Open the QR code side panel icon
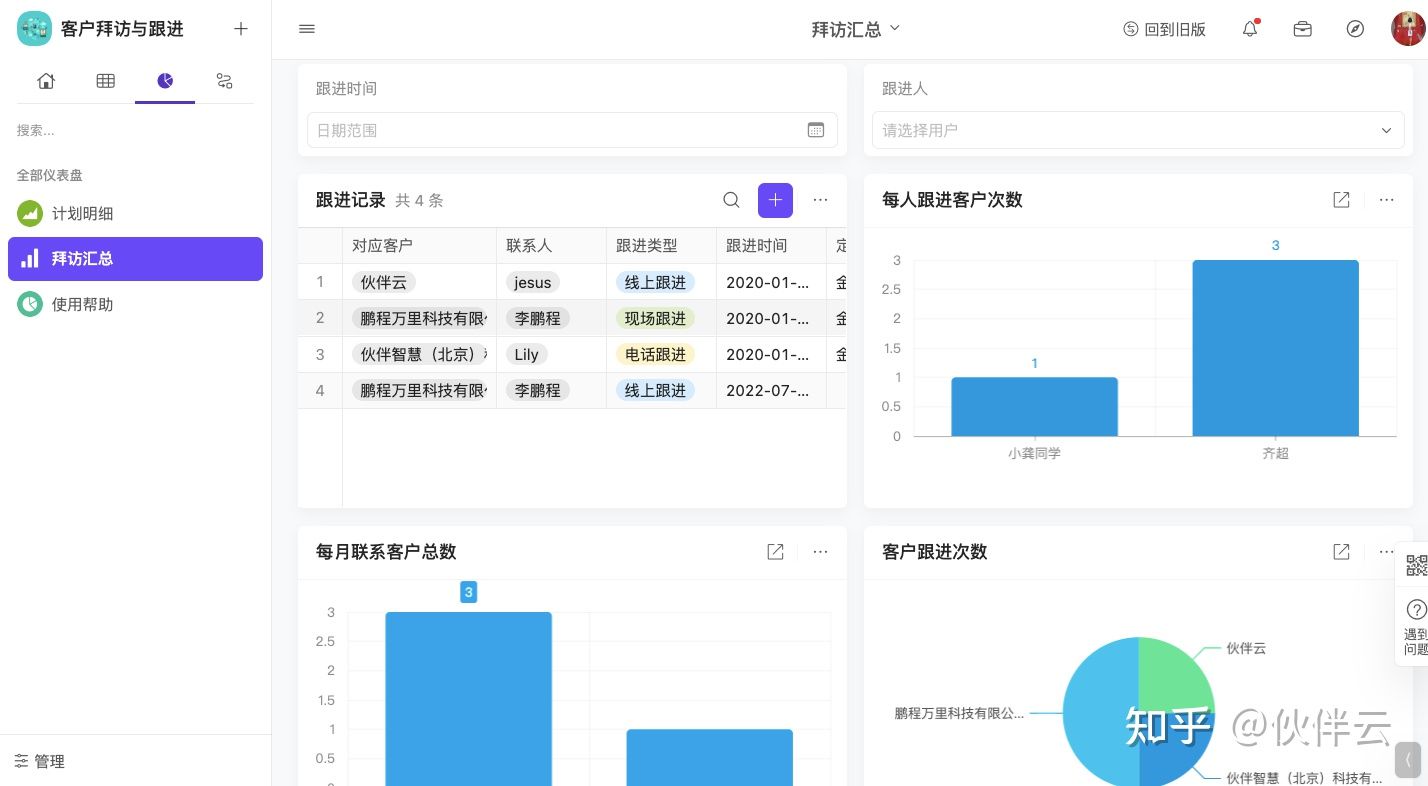Image resolution: width=1428 pixels, height=786 pixels. click(1416, 565)
